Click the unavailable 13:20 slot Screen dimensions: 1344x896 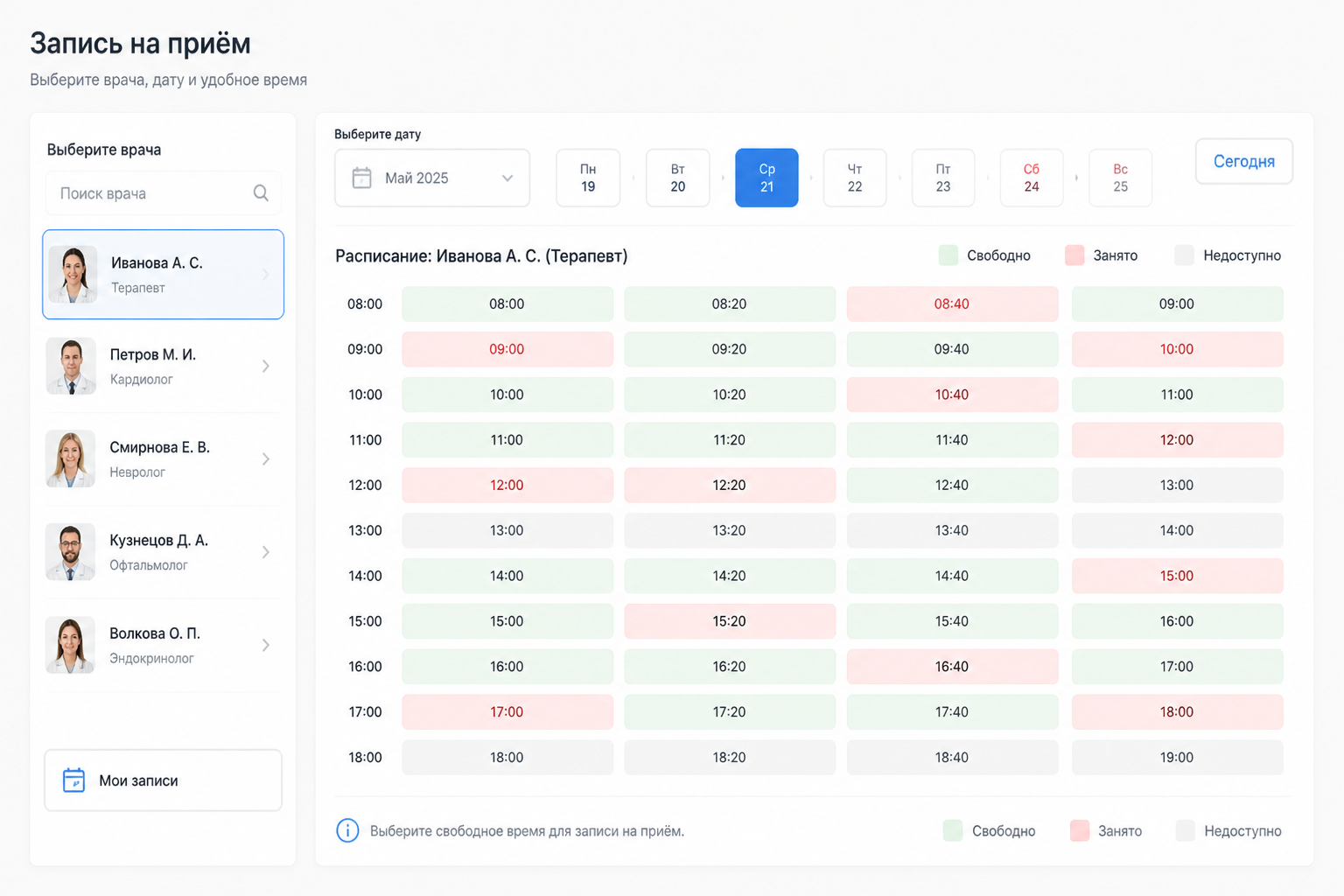tap(730, 530)
